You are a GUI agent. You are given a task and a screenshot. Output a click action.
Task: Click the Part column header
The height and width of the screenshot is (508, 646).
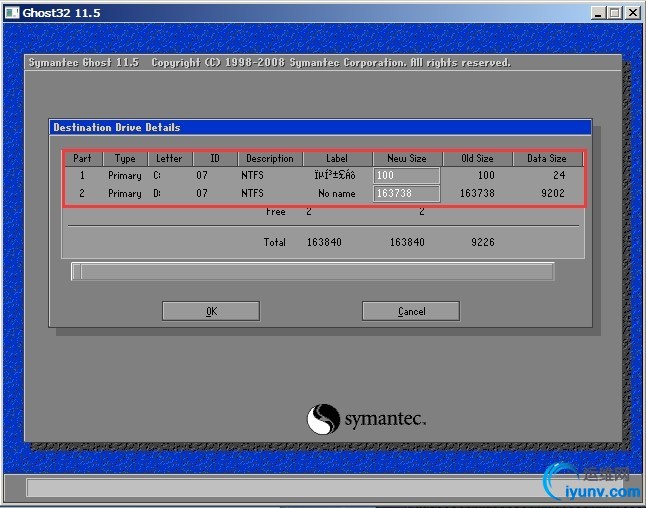point(82,158)
